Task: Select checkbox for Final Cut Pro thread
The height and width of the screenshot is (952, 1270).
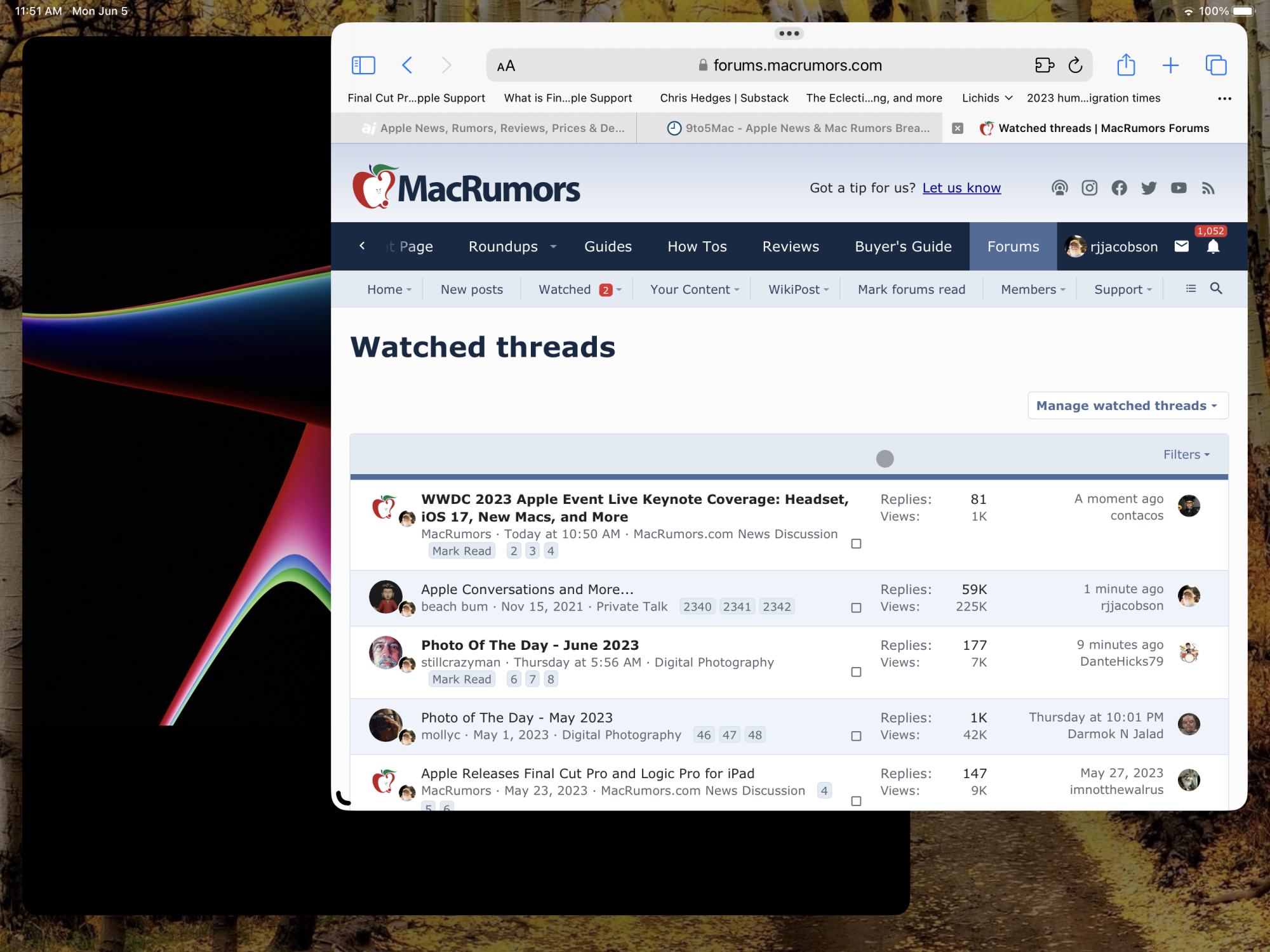Action: [x=856, y=802]
